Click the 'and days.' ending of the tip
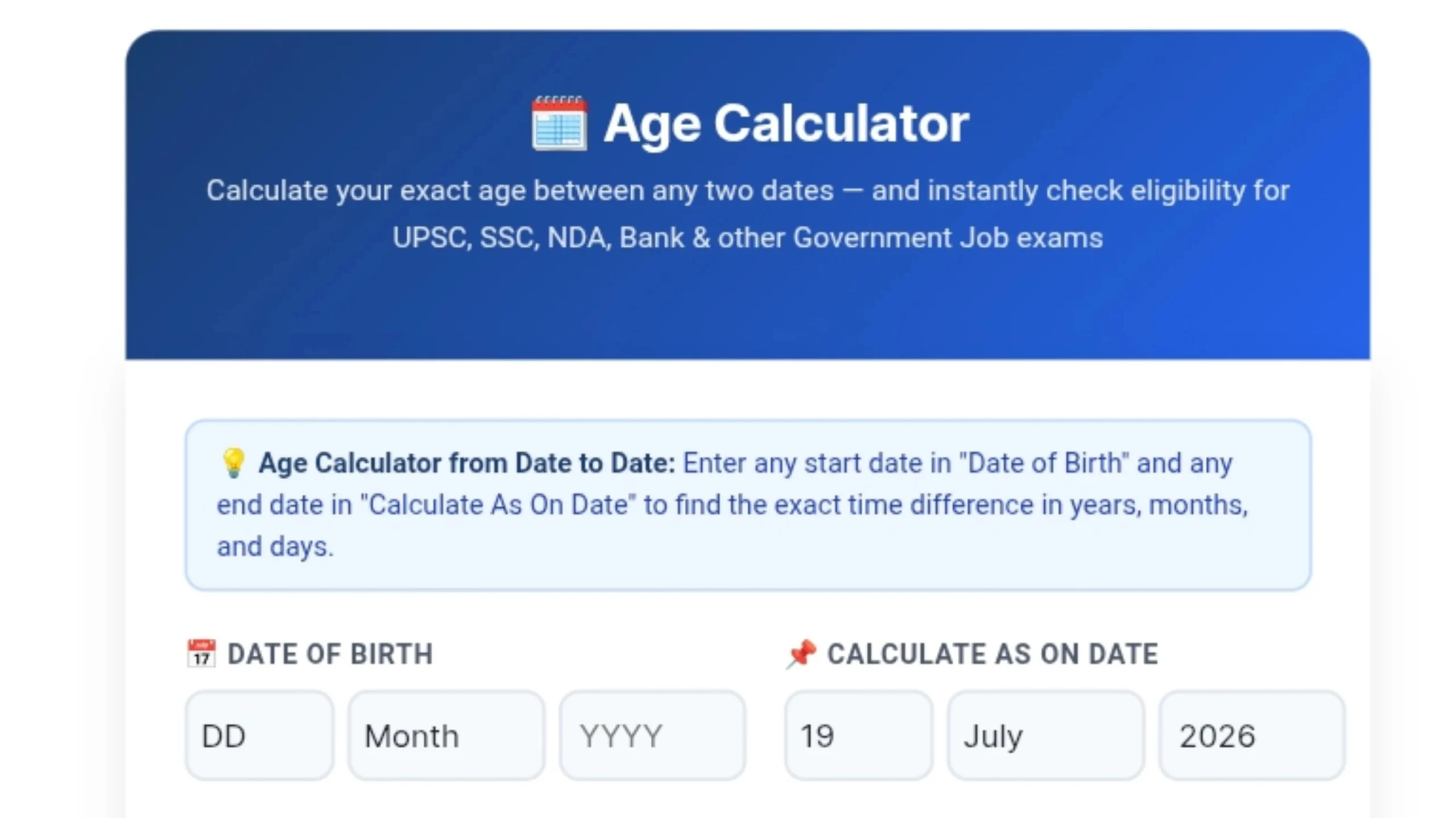Viewport: 1456px width, 818px height. coord(275,546)
